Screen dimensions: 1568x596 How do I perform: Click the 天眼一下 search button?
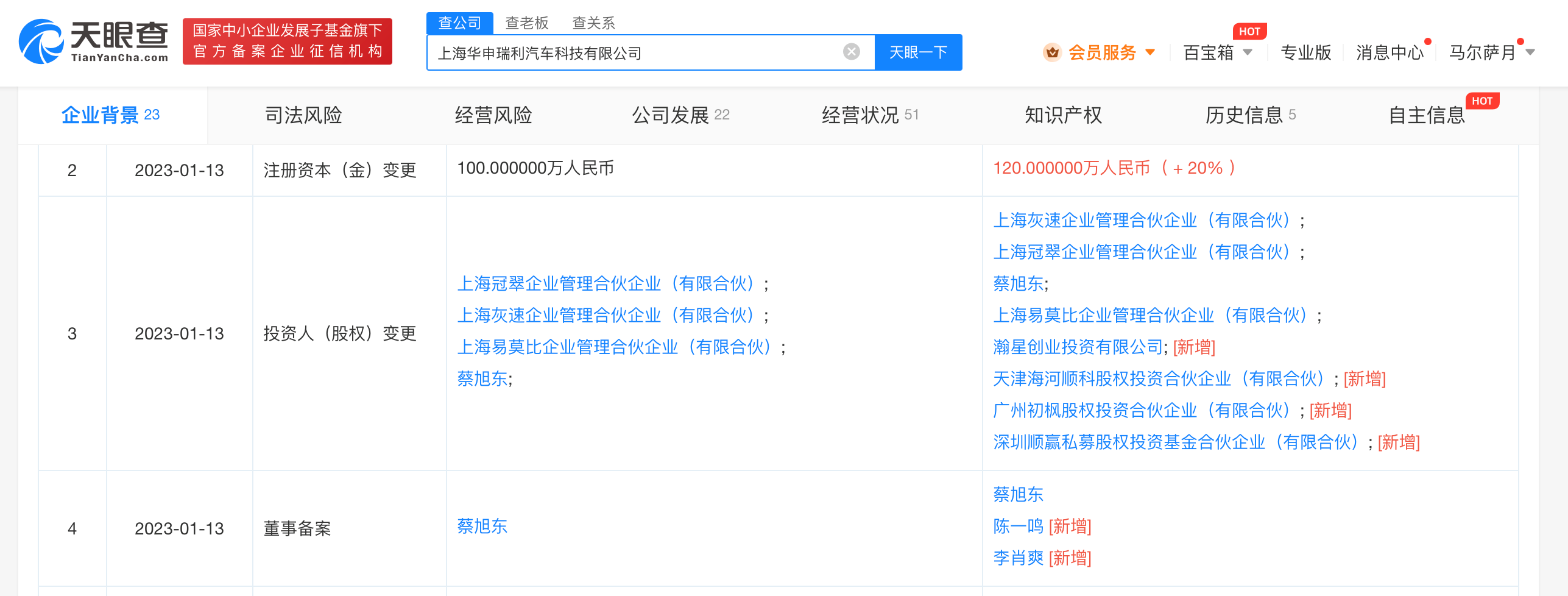pyautogui.click(x=918, y=52)
